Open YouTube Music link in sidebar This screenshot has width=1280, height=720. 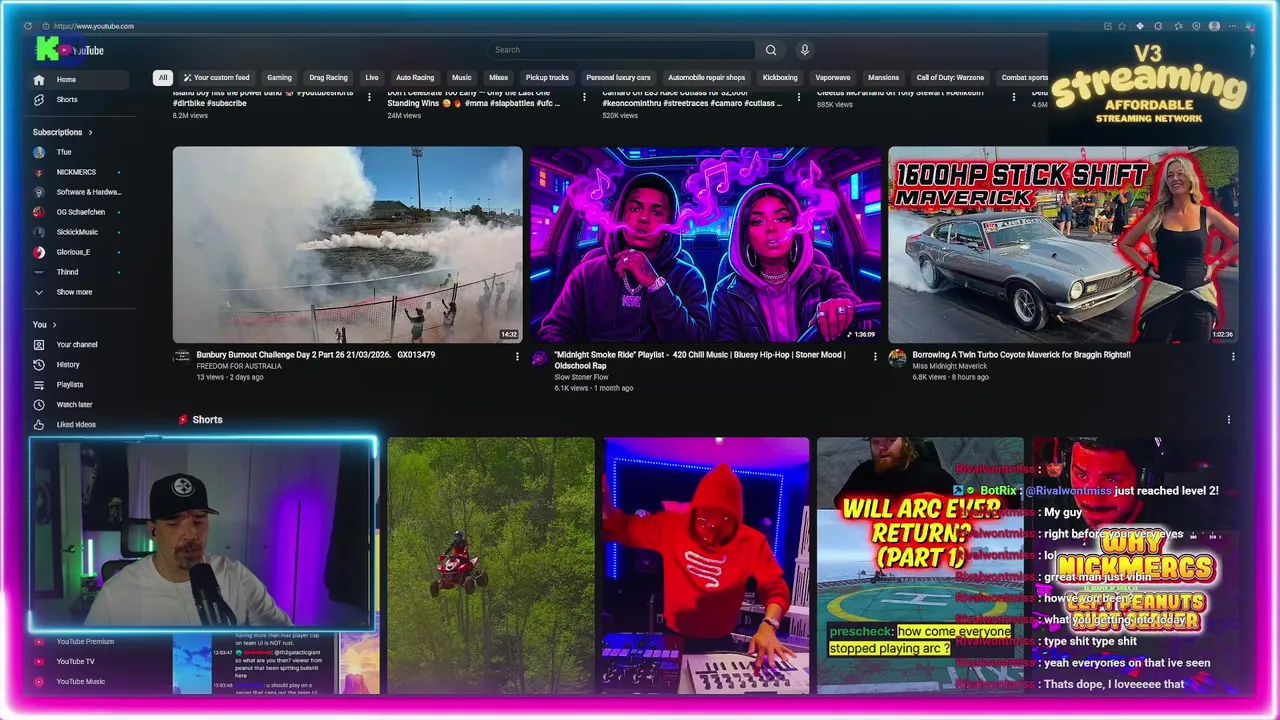80,682
